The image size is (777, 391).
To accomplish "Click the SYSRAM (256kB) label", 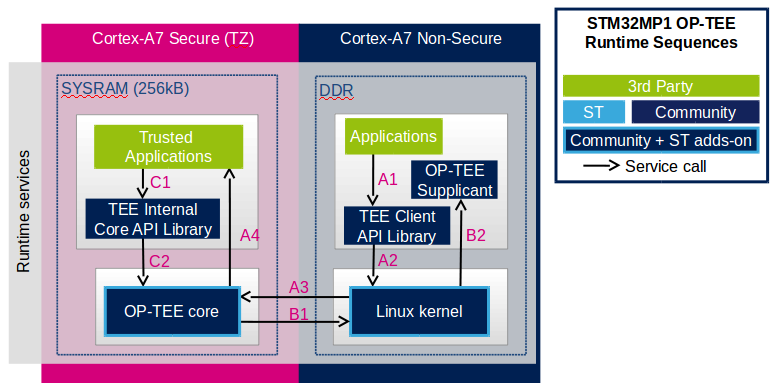I will point(125,89).
